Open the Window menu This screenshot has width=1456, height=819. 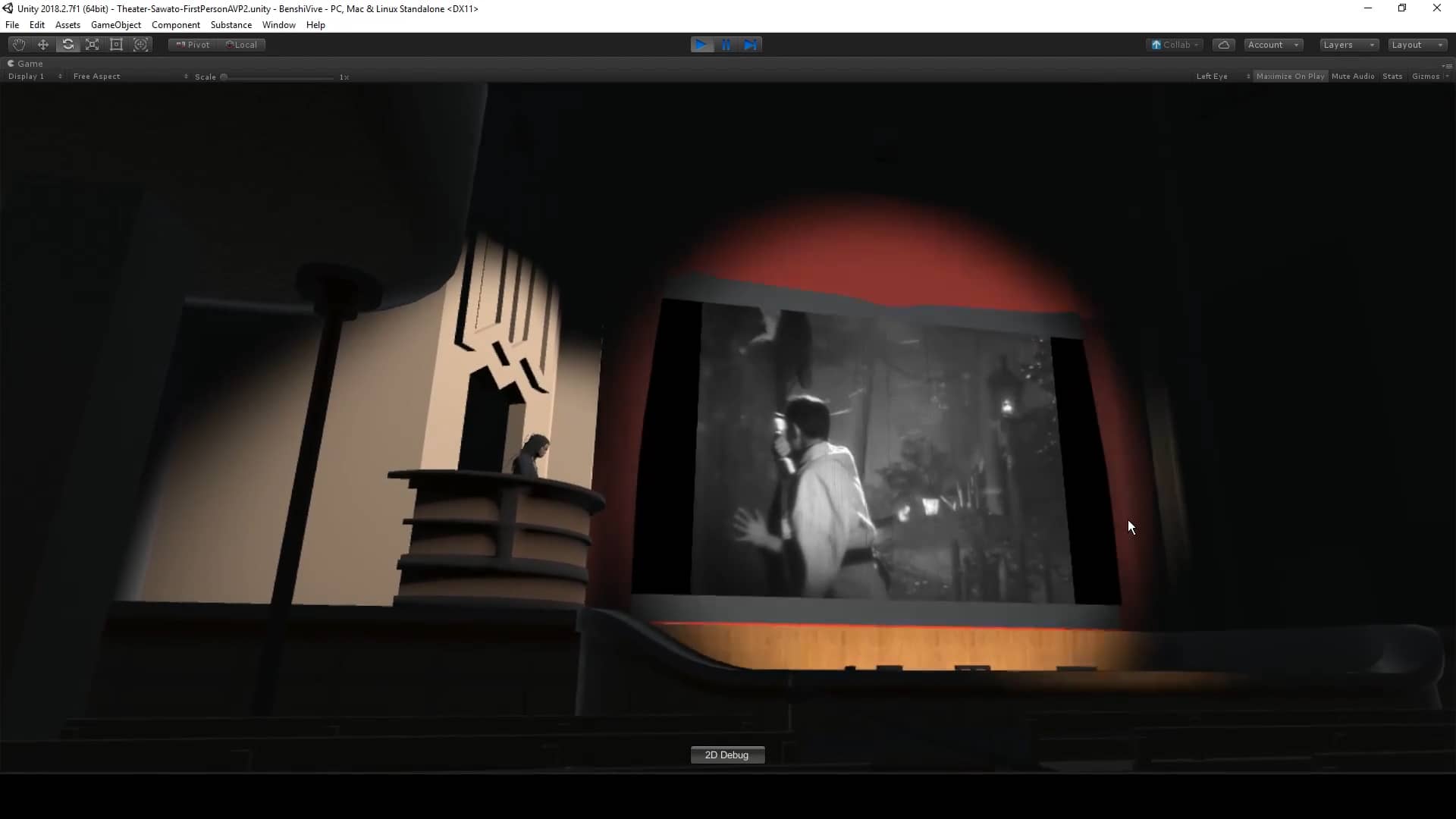click(279, 25)
